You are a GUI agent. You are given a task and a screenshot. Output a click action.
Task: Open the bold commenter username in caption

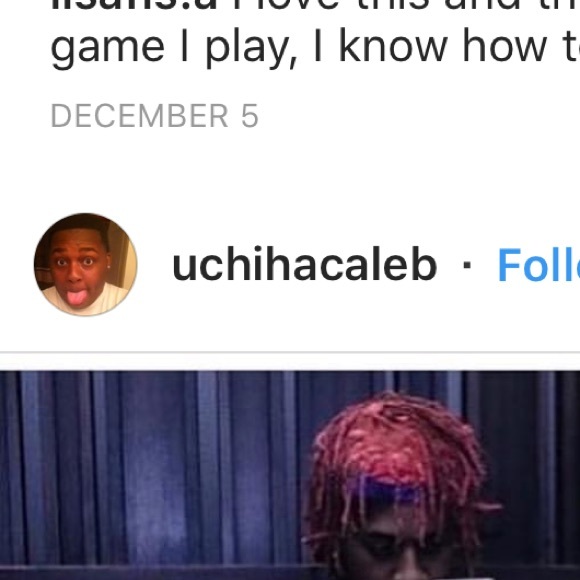134,5
